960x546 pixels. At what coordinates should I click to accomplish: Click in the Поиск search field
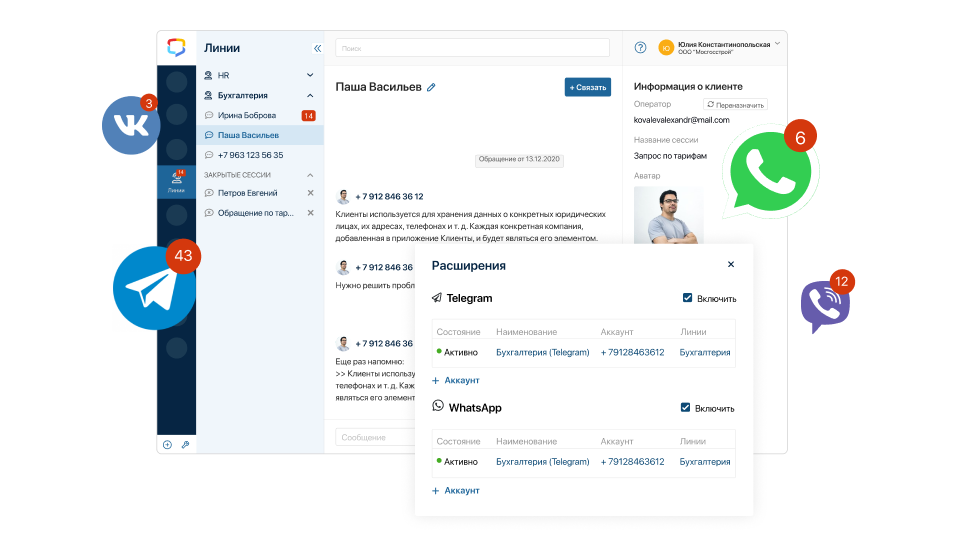[x=472, y=48]
